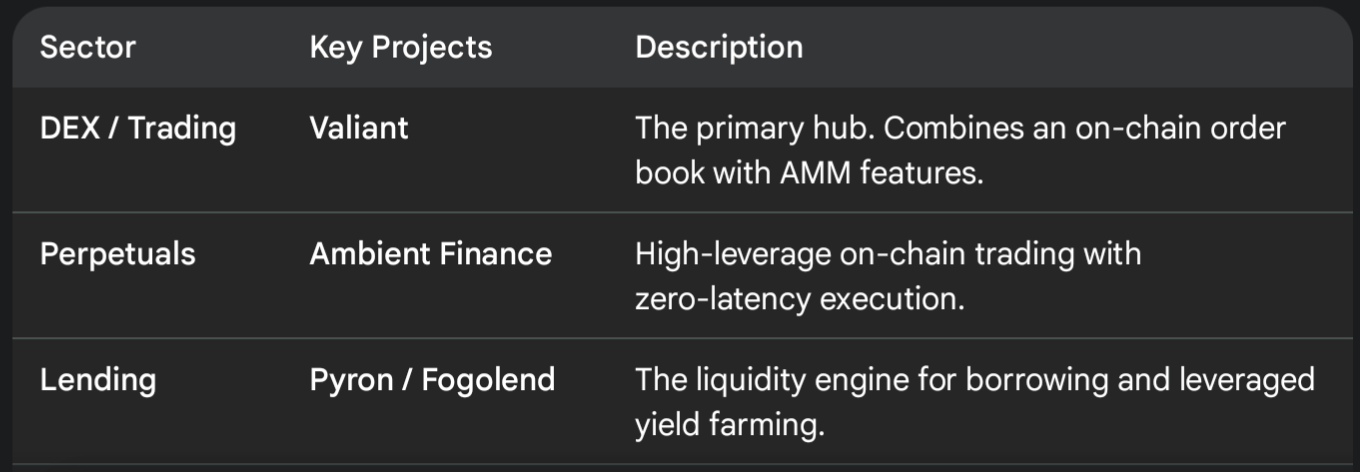Click the "yield farming" text line

click(730, 426)
